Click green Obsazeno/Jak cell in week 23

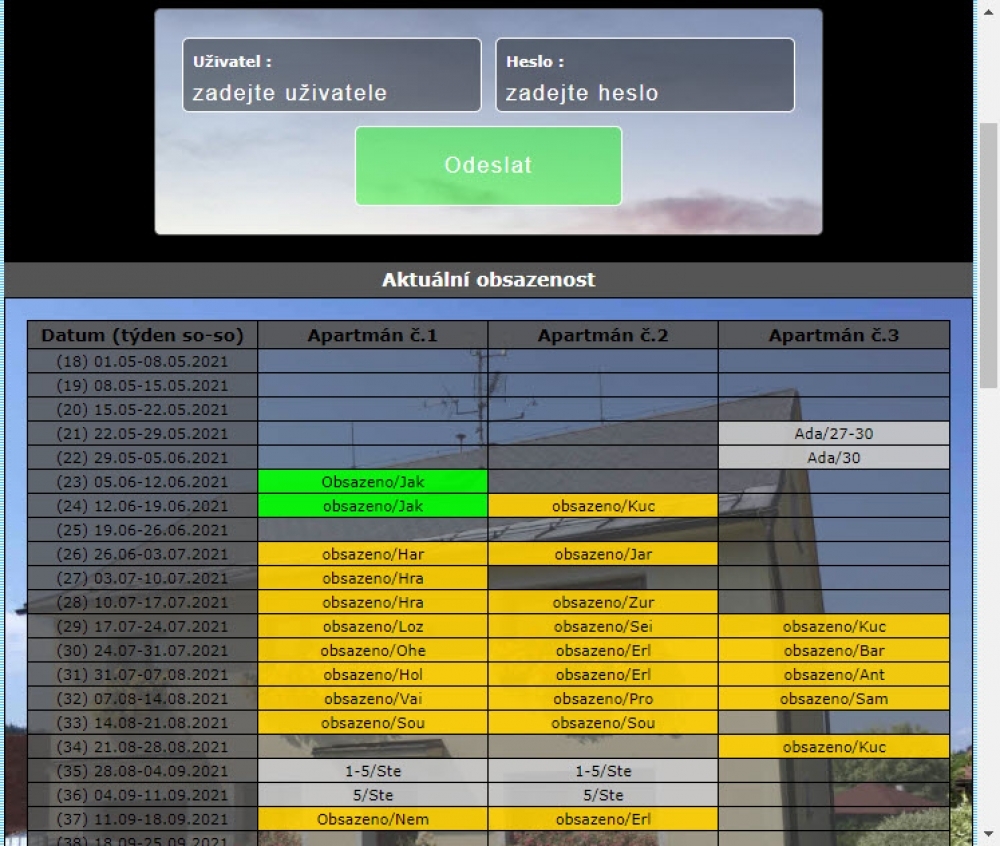pyautogui.click(x=372, y=482)
